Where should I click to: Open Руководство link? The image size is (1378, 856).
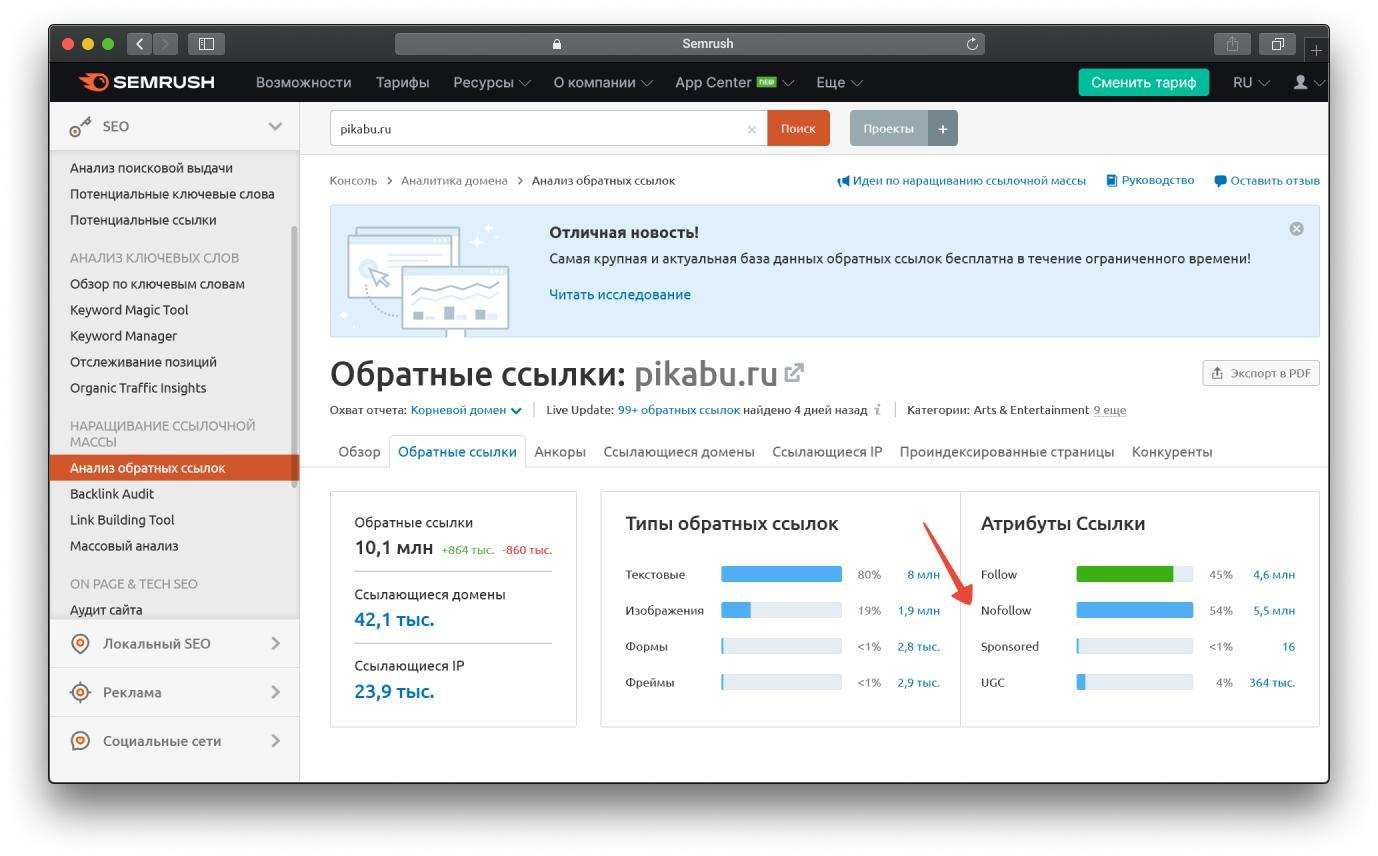coord(1150,180)
